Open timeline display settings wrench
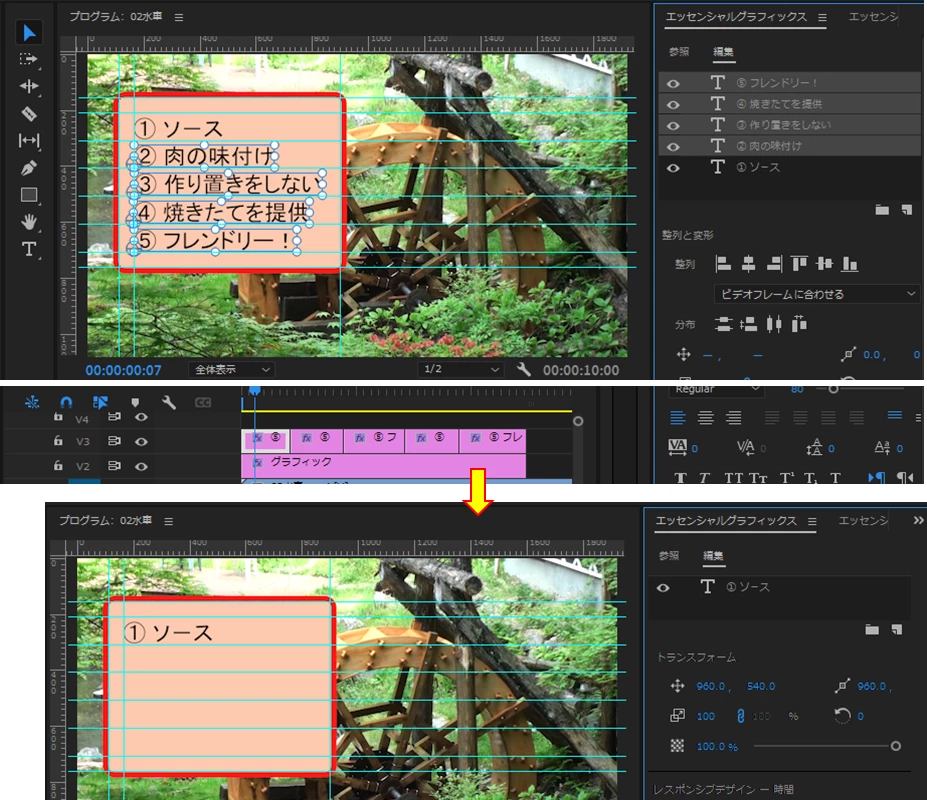Viewport: 927px width, 800px height. point(169,403)
